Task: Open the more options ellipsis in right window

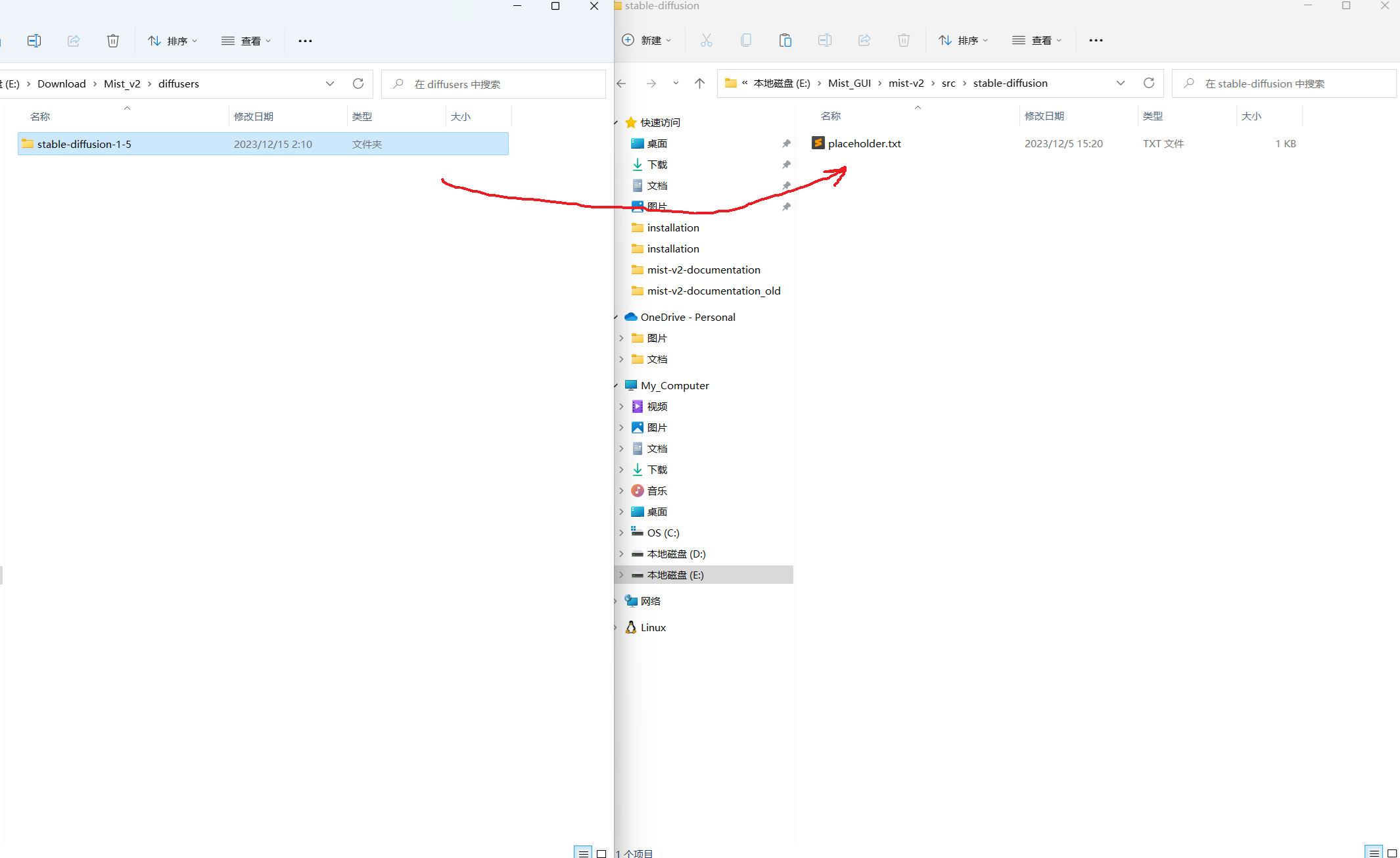Action: [1095, 40]
